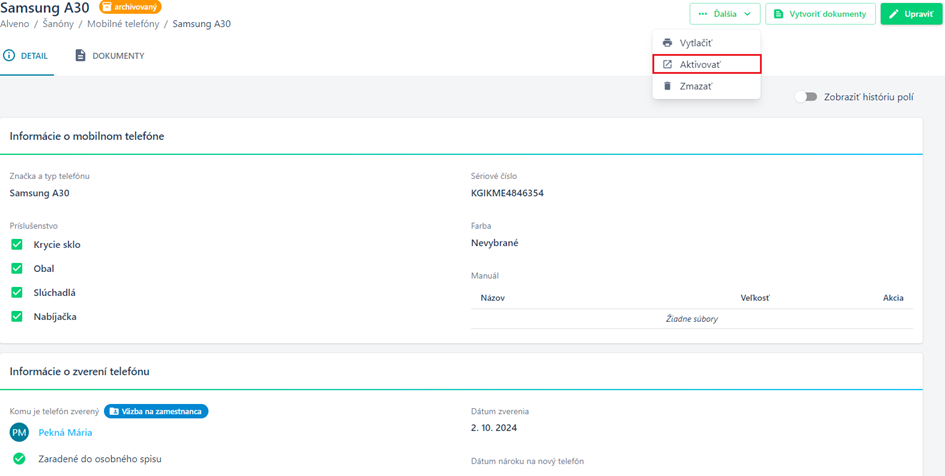The width and height of the screenshot is (945, 476).
Task: Click the Informácie o zverení telefónu heading
Action: pos(80,372)
